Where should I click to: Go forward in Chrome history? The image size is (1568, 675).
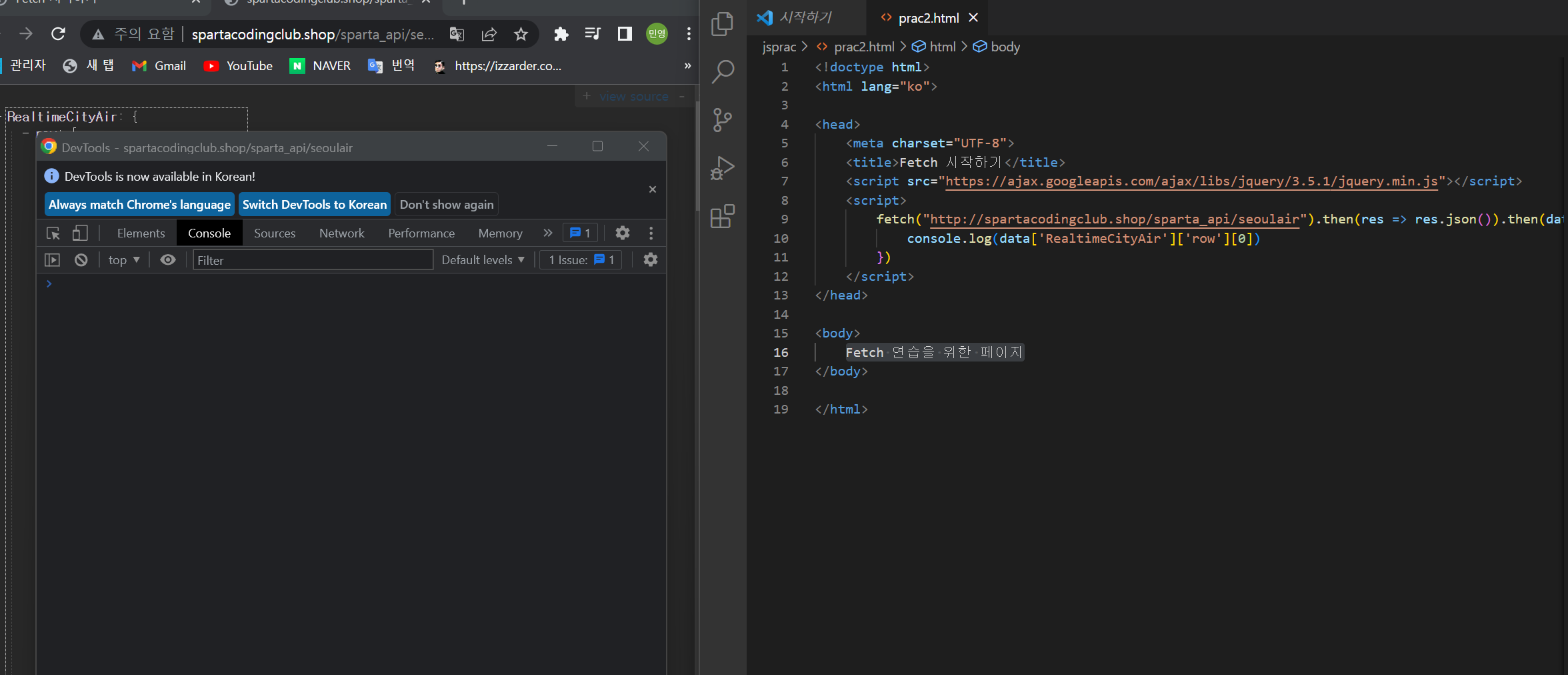point(26,33)
